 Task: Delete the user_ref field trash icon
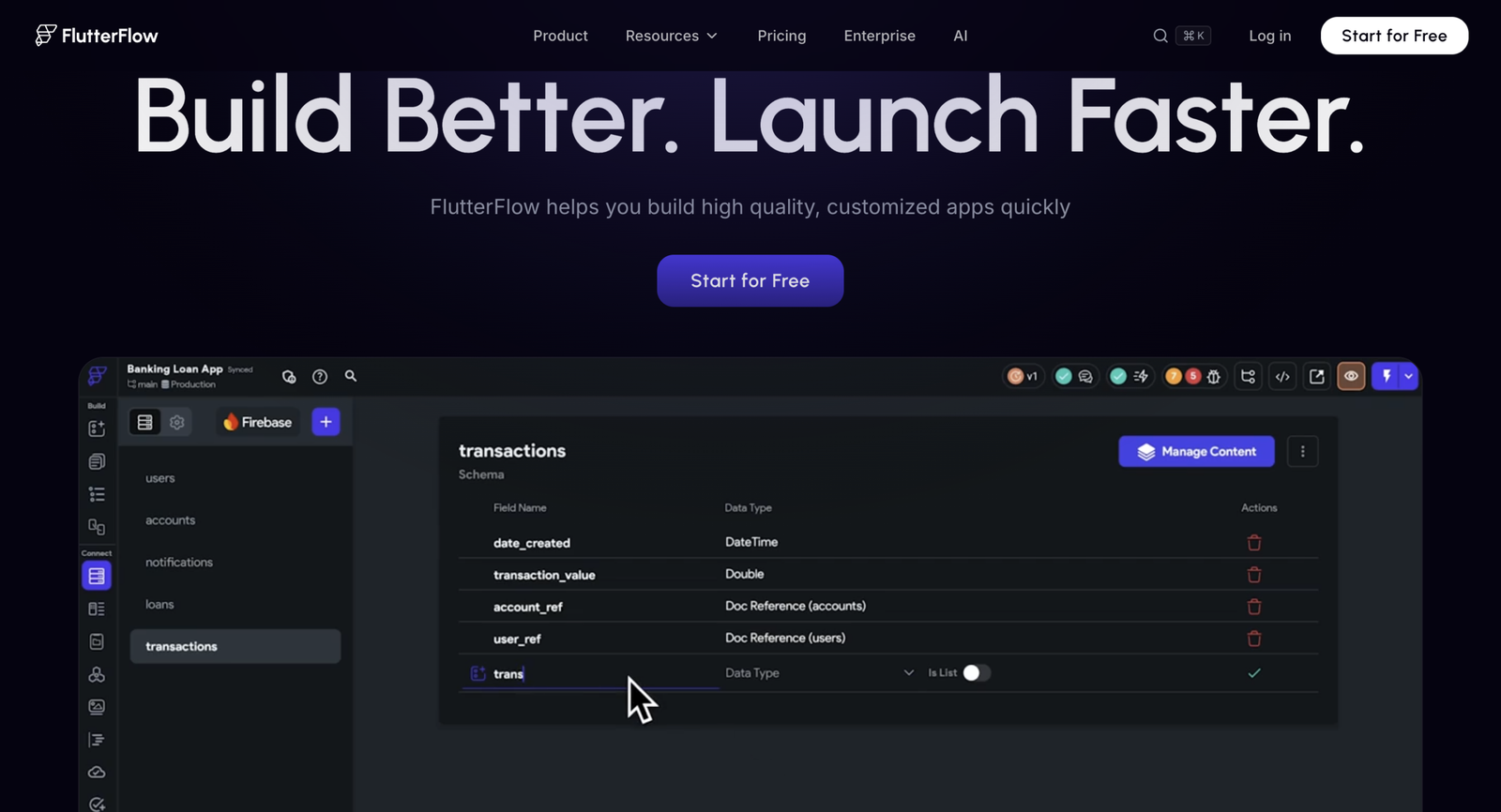pos(1254,639)
